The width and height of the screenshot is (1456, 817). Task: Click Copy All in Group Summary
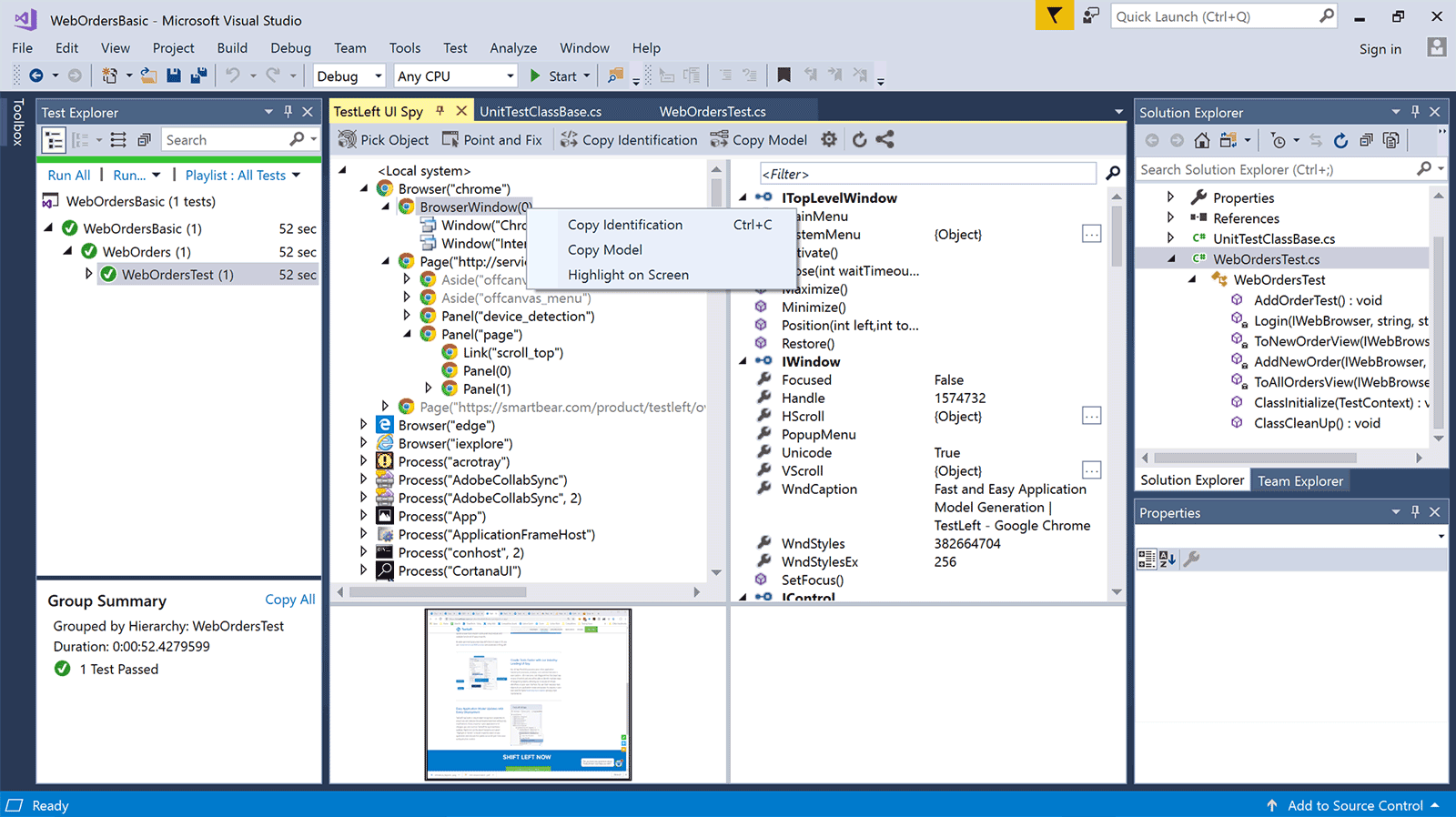coord(289,599)
